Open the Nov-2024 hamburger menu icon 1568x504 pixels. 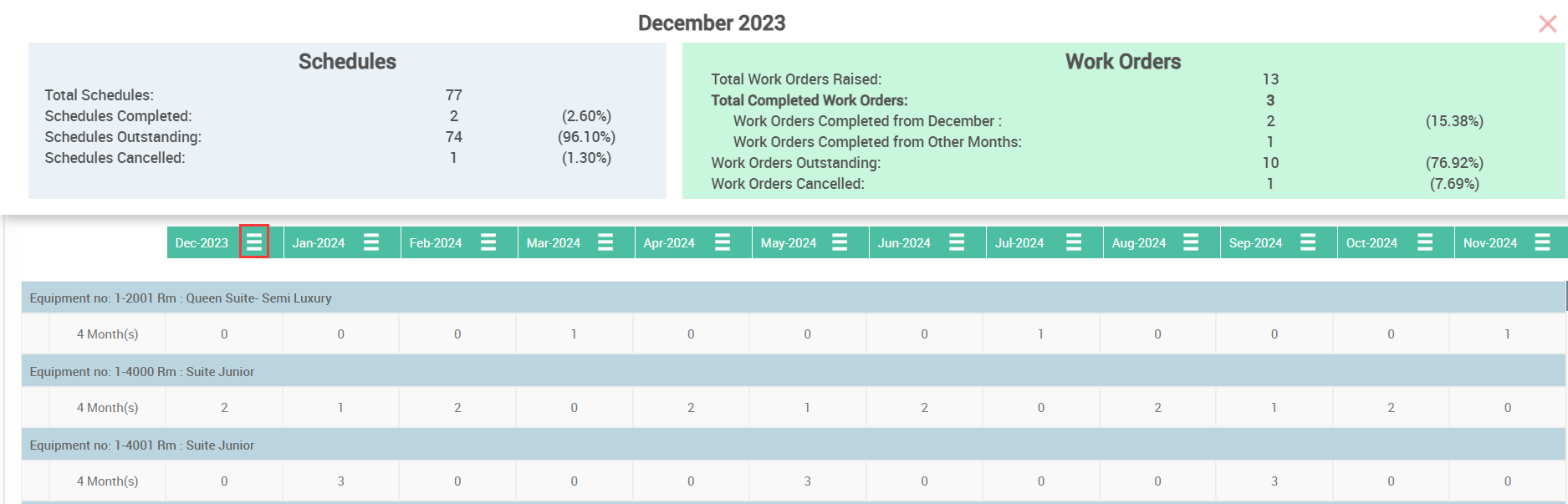1542,242
